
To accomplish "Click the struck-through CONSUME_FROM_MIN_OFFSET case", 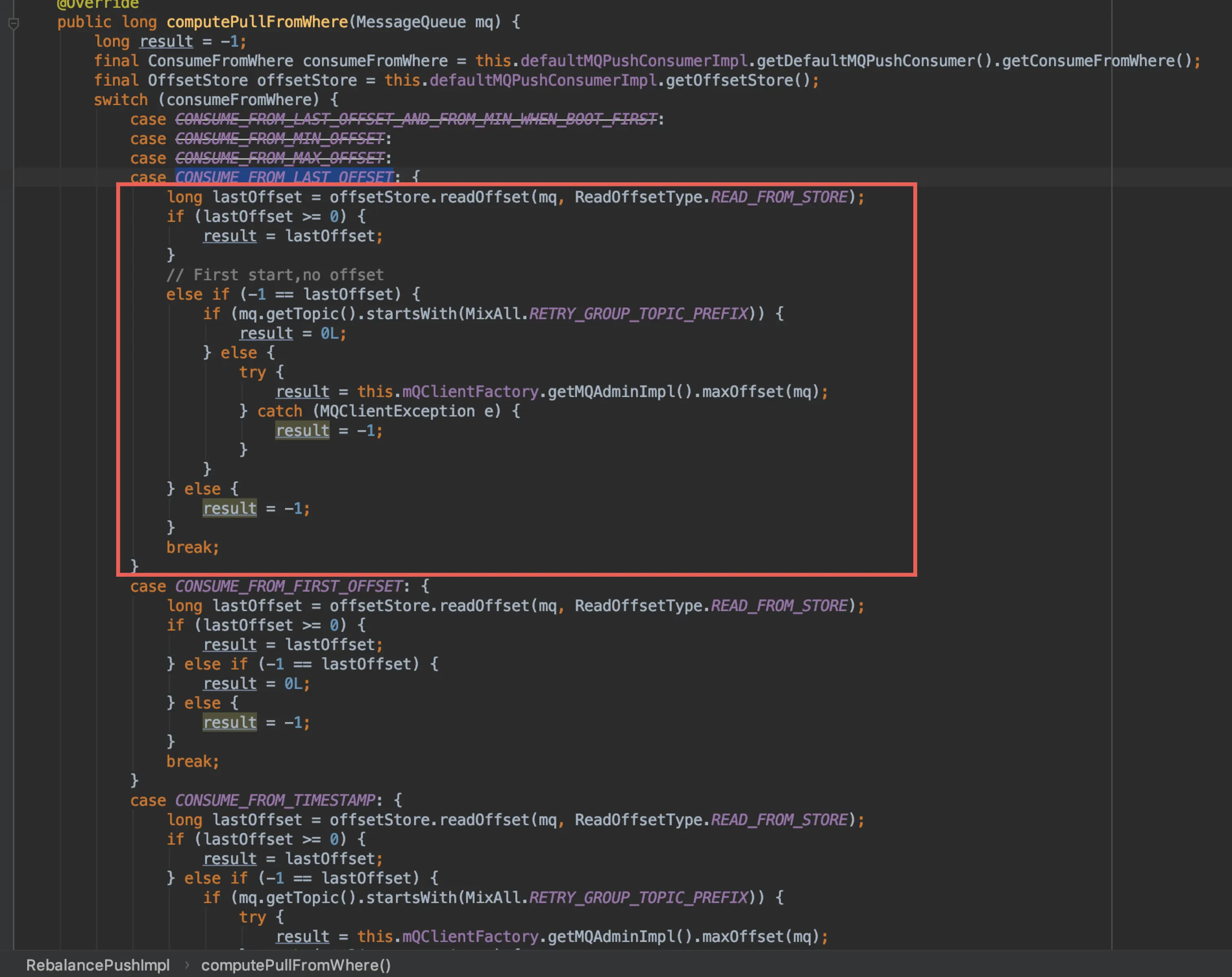I will click(280, 138).
